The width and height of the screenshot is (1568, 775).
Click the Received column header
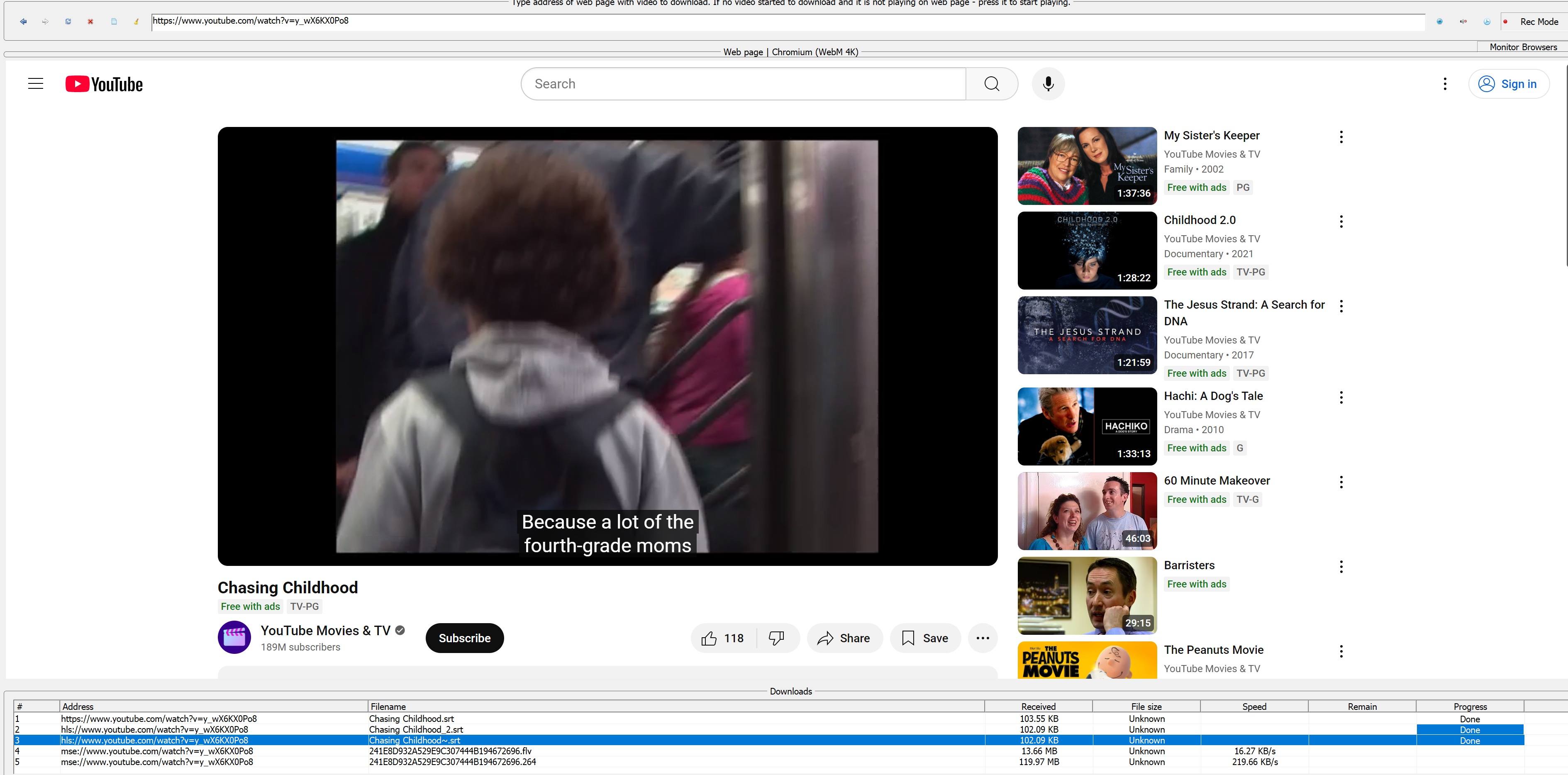(x=1039, y=706)
